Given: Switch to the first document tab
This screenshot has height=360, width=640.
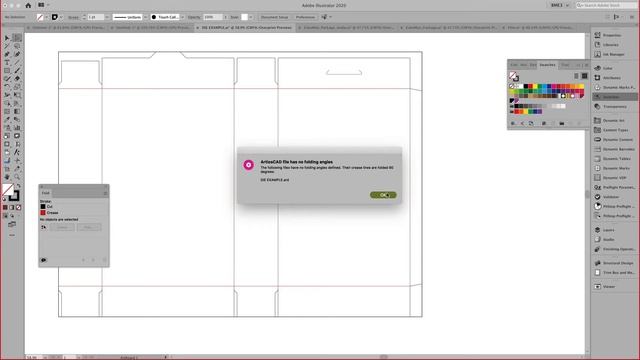Looking at the screenshot, I should [x=67, y=28].
